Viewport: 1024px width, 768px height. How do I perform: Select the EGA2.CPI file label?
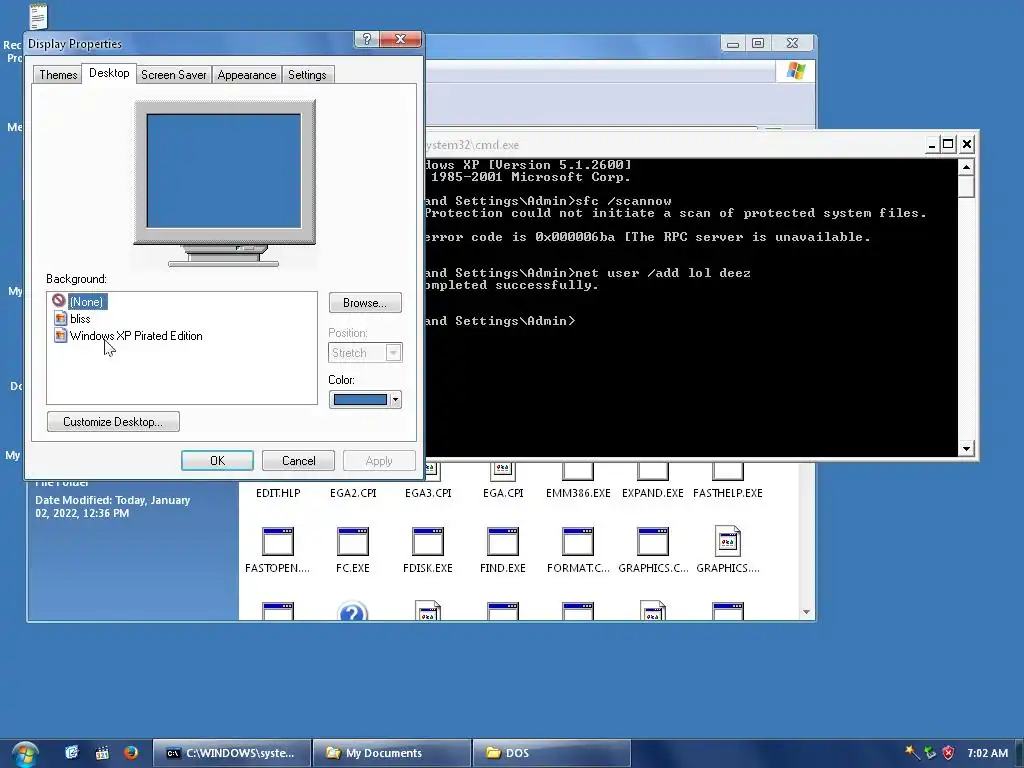point(353,493)
